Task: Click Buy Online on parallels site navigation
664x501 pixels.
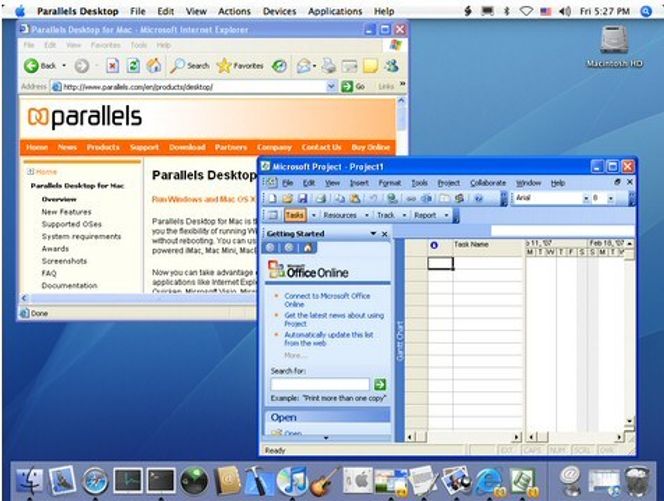Action: [x=371, y=147]
